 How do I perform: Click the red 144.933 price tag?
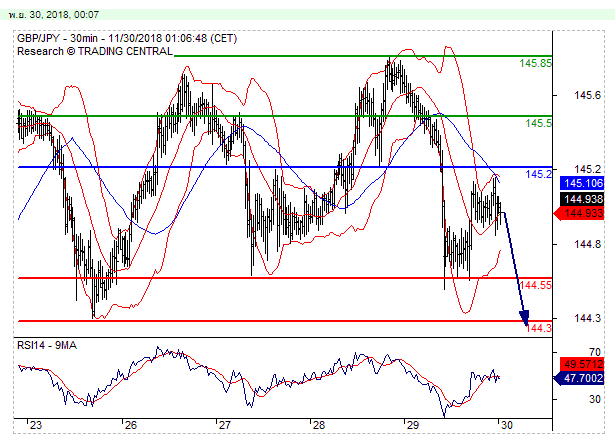[585, 212]
